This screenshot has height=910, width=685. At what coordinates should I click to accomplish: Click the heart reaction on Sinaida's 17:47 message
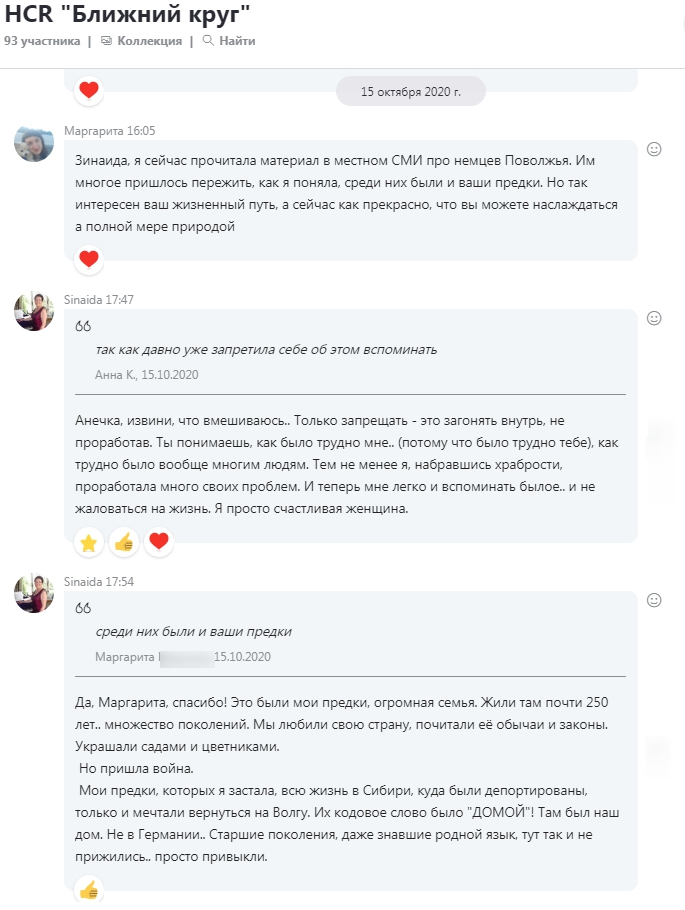coord(158,542)
